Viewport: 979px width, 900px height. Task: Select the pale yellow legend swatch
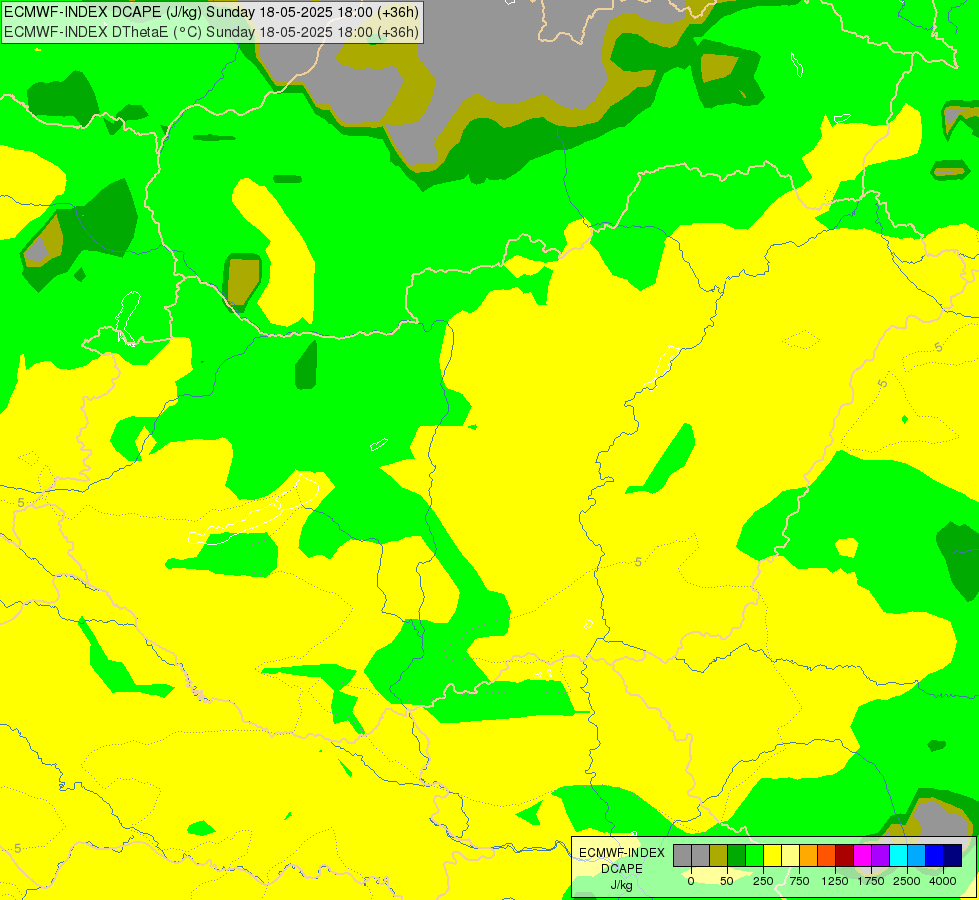point(790,855)
